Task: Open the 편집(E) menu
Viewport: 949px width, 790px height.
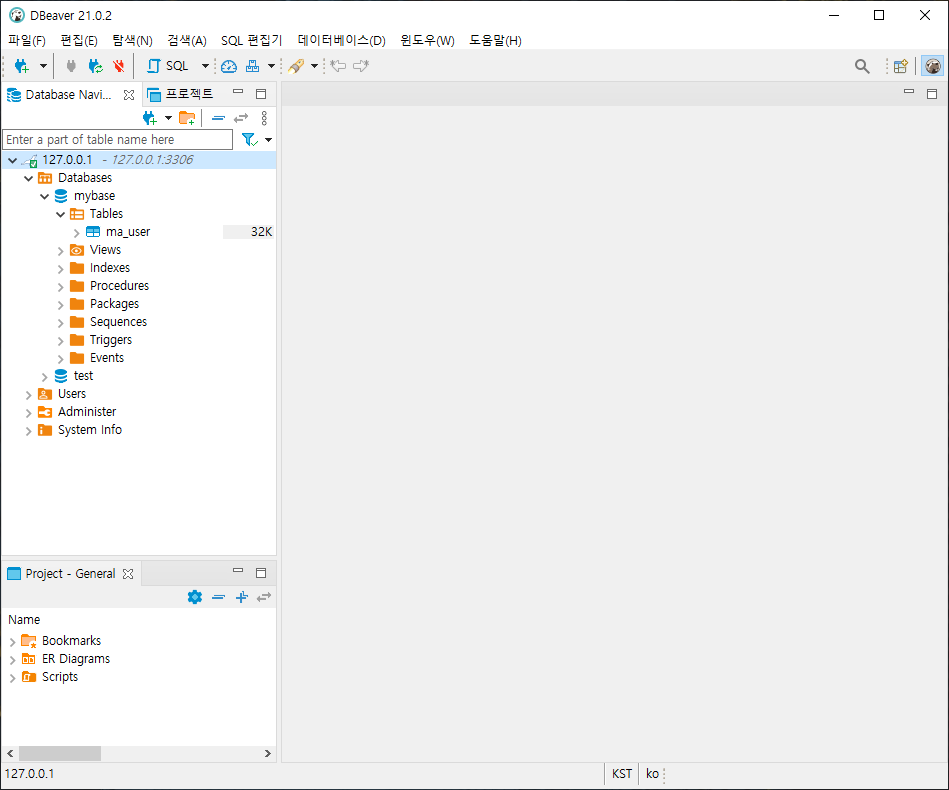Action: pyautogui.click(x=79, y=41)
